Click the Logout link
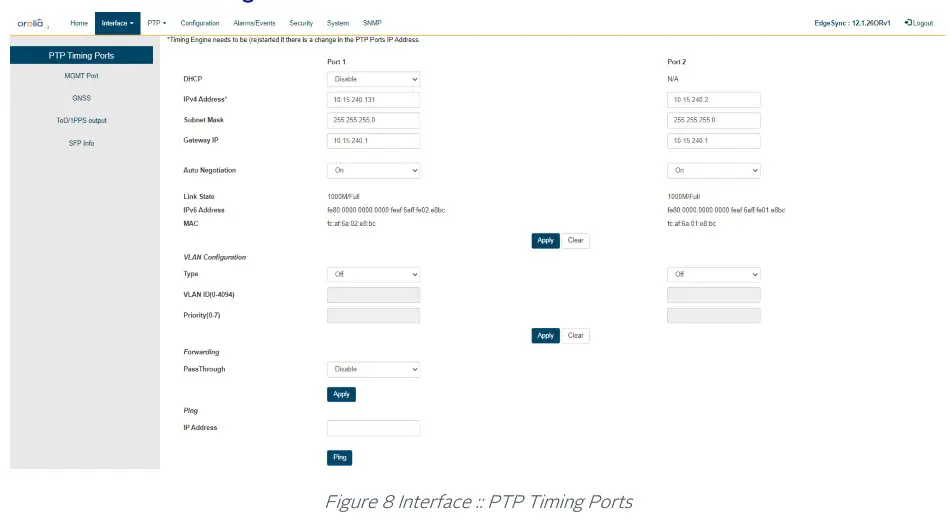Image resolution: width=950 pixels, height=521 pixels. point(918,23)
